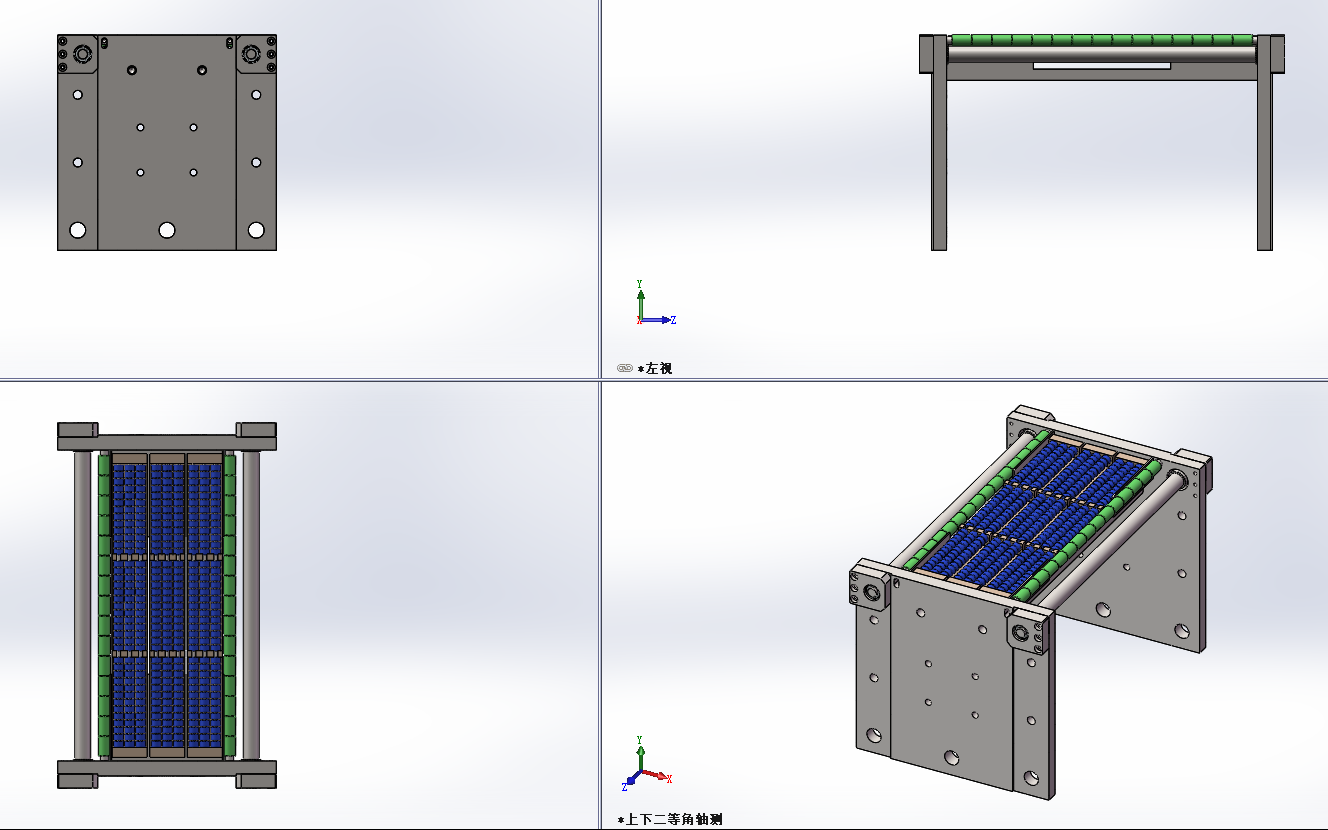Screen dimensions: 1328x830
Task: Select the 3D model in the 上下二等角轴测 viewport
Action: (x=1030, y=602)
